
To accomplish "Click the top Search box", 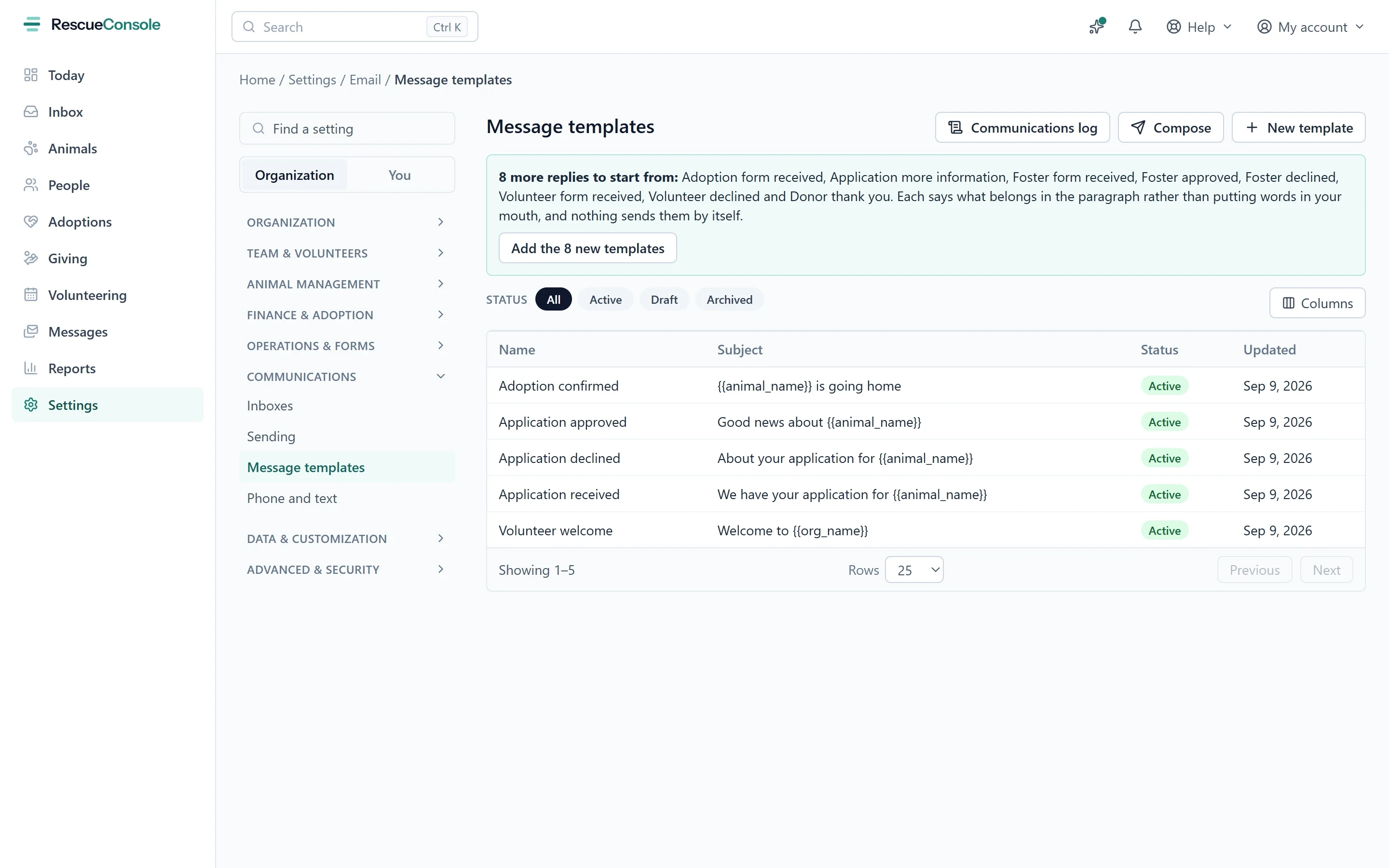I will click(354, 27).
